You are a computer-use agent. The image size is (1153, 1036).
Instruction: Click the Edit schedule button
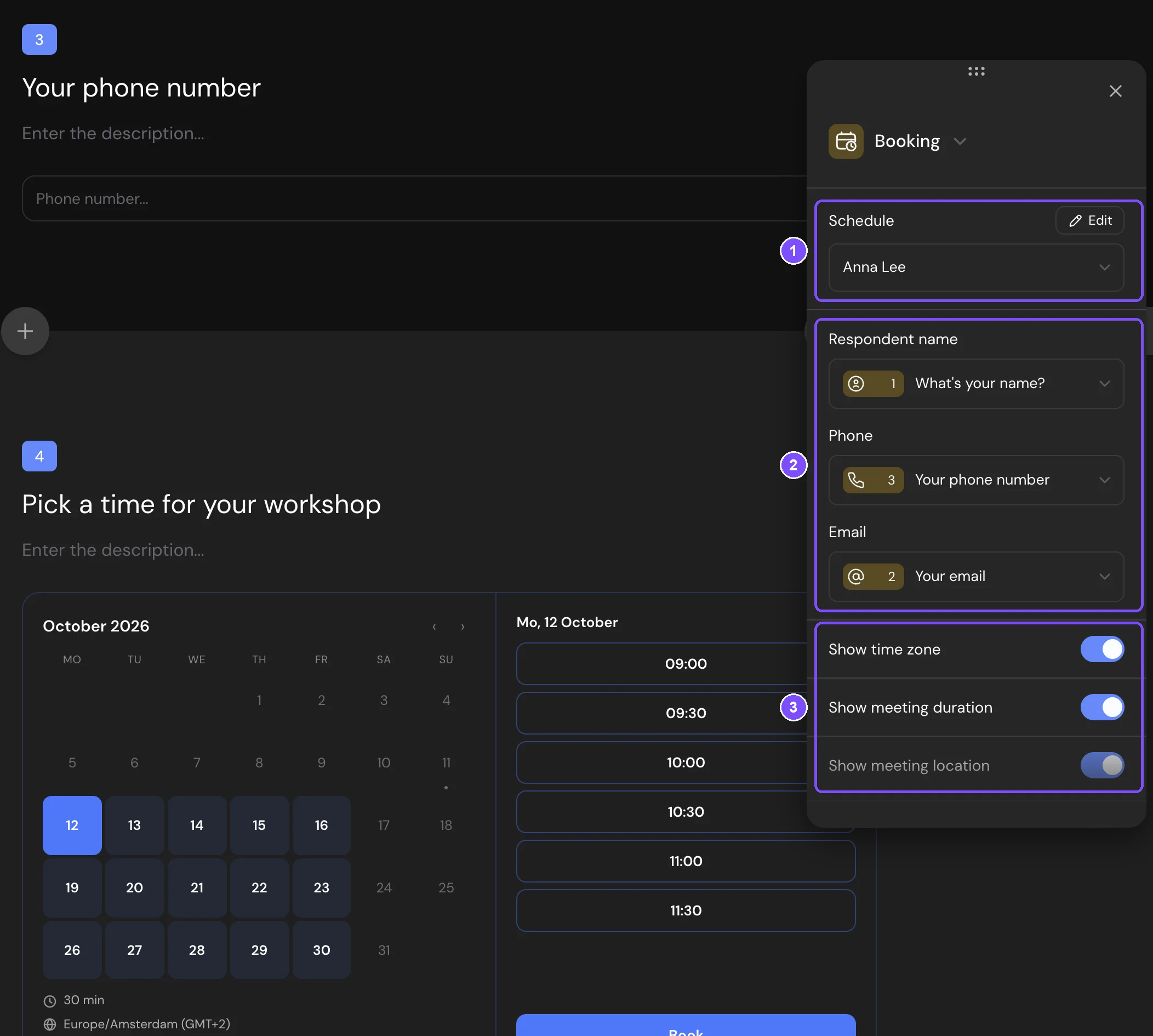(1089, 220)
